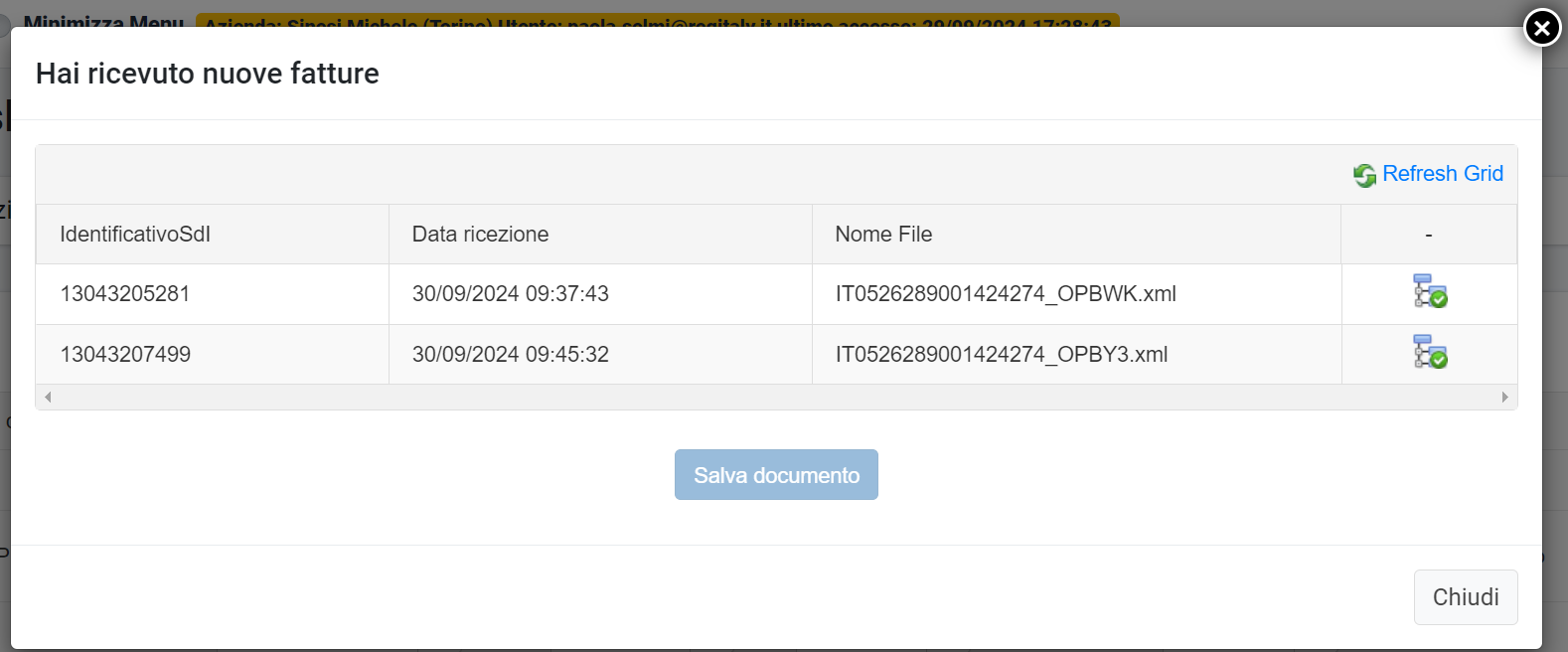The image size is (1568, 652).
Task: Click the dash column header
Action: pos(1428,235)
